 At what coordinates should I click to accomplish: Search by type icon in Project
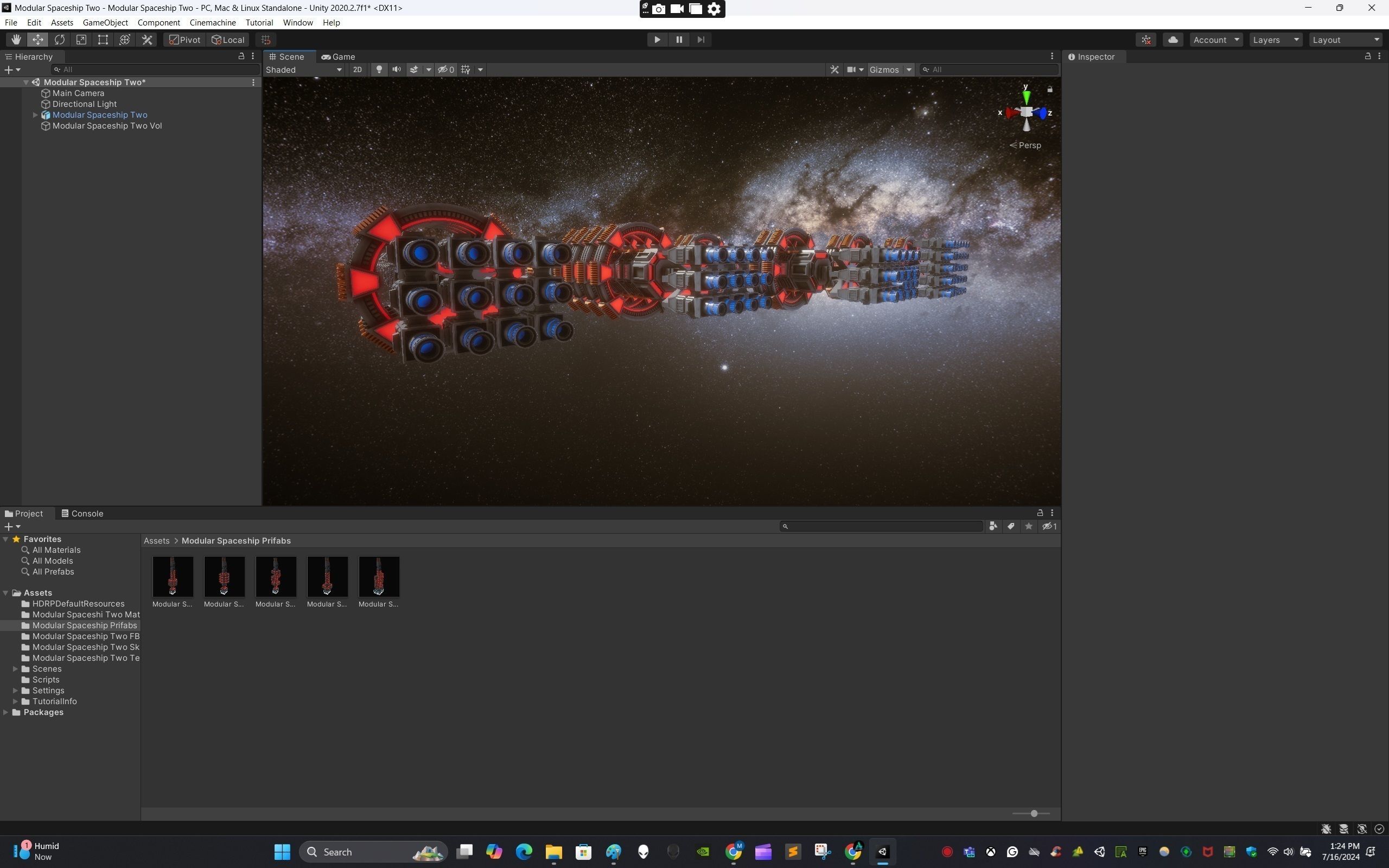click(x=993, y=526)
